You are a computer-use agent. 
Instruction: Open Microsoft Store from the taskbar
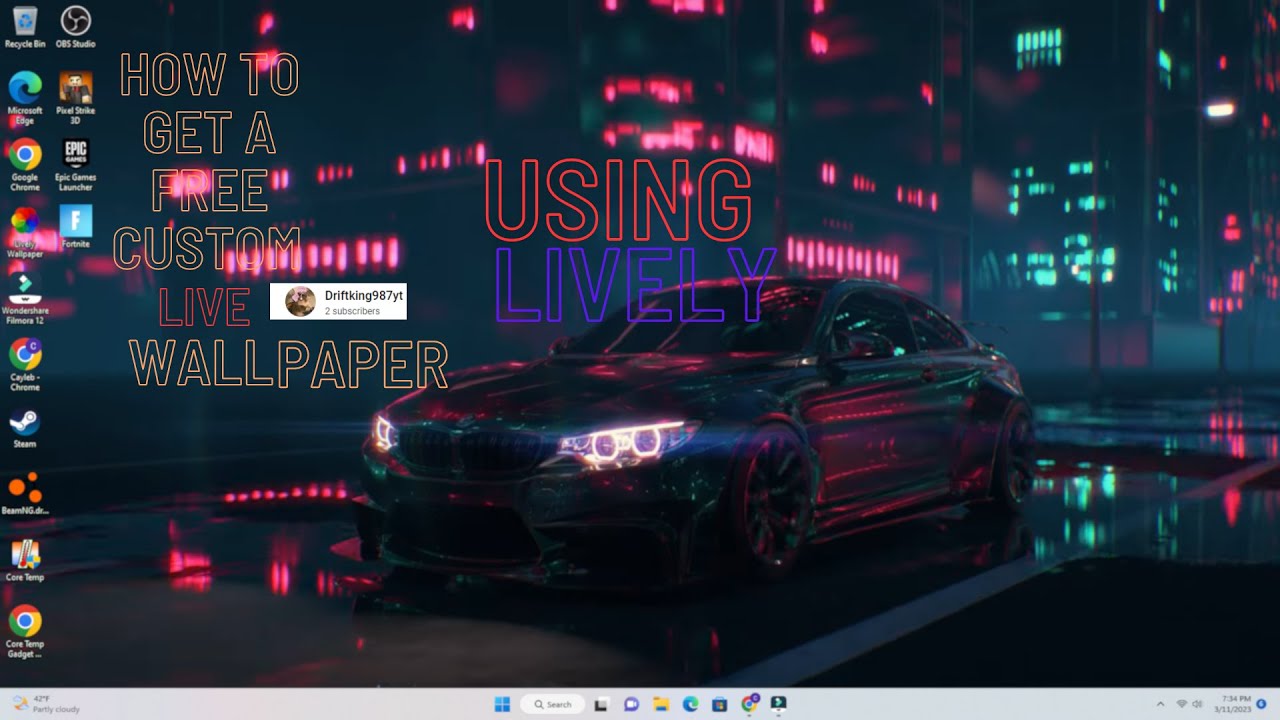pyautogui.click(x=719, y=704)
